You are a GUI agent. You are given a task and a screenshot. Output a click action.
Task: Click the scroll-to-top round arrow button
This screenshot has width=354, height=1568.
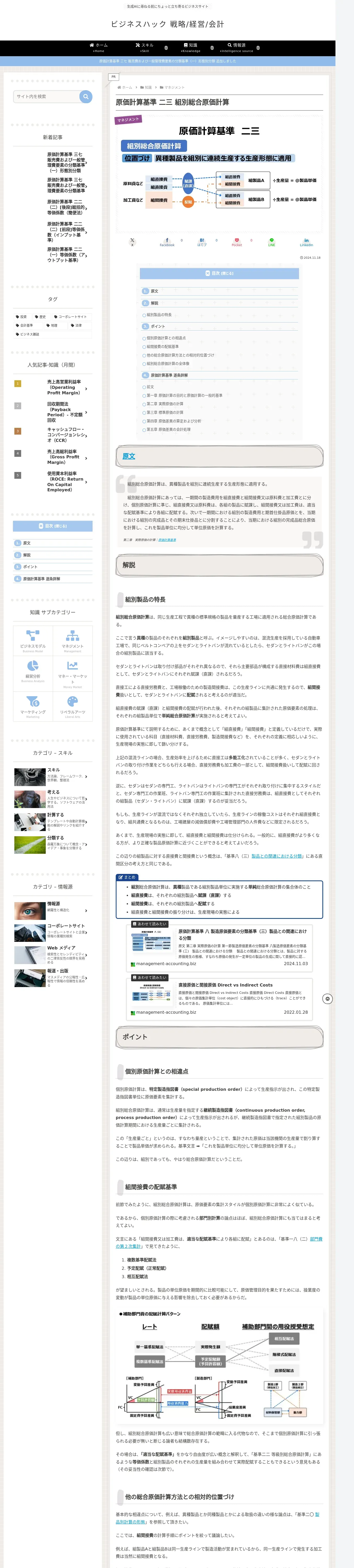pos(327,999)
